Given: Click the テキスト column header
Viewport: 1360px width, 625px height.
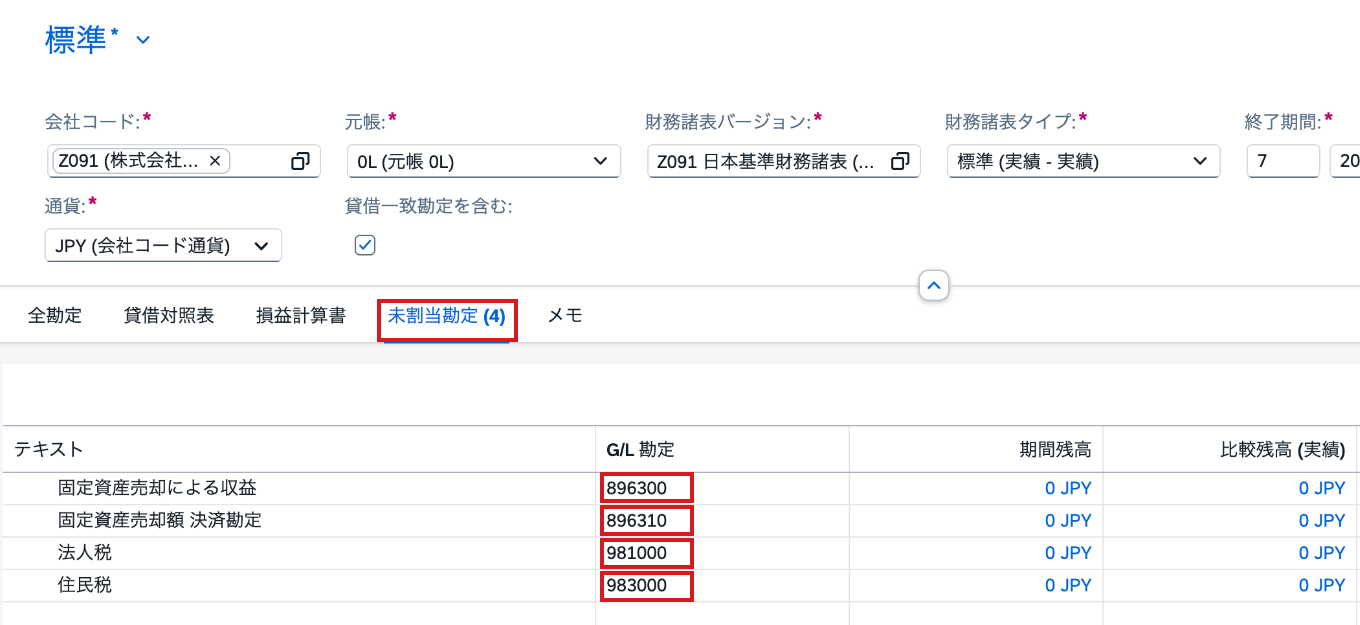Looking at the screenshot, I should tap(300, 450).
